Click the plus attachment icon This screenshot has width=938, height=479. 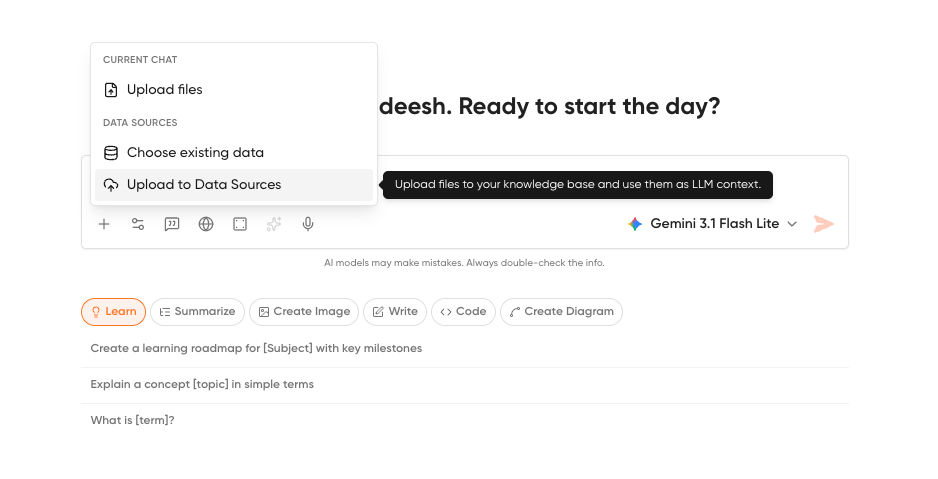[104, 224]
